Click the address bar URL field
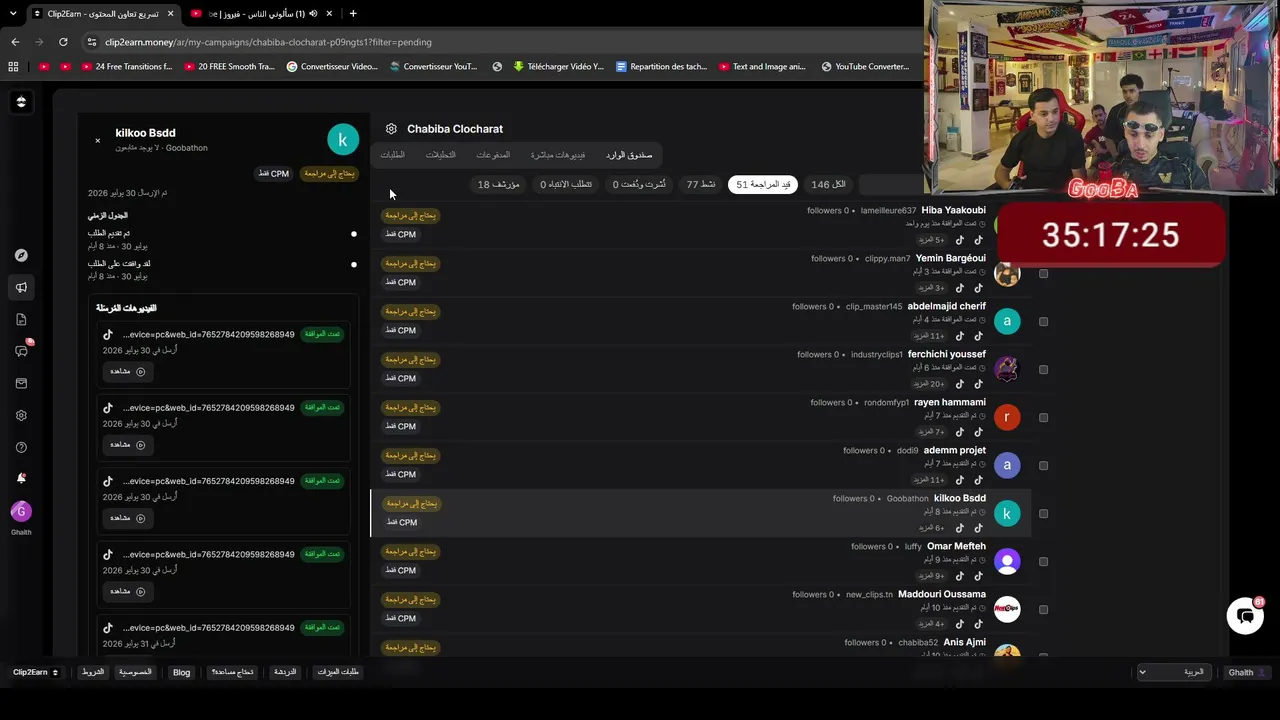 500,42
